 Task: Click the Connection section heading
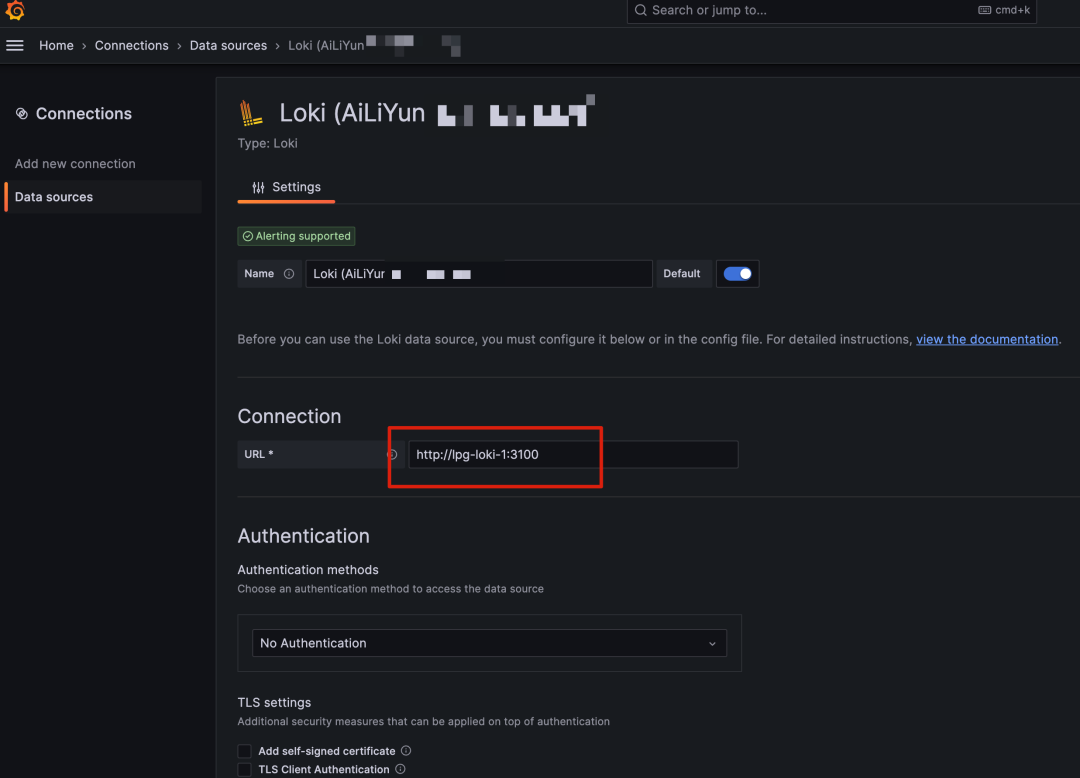click(x=289, y=417)
